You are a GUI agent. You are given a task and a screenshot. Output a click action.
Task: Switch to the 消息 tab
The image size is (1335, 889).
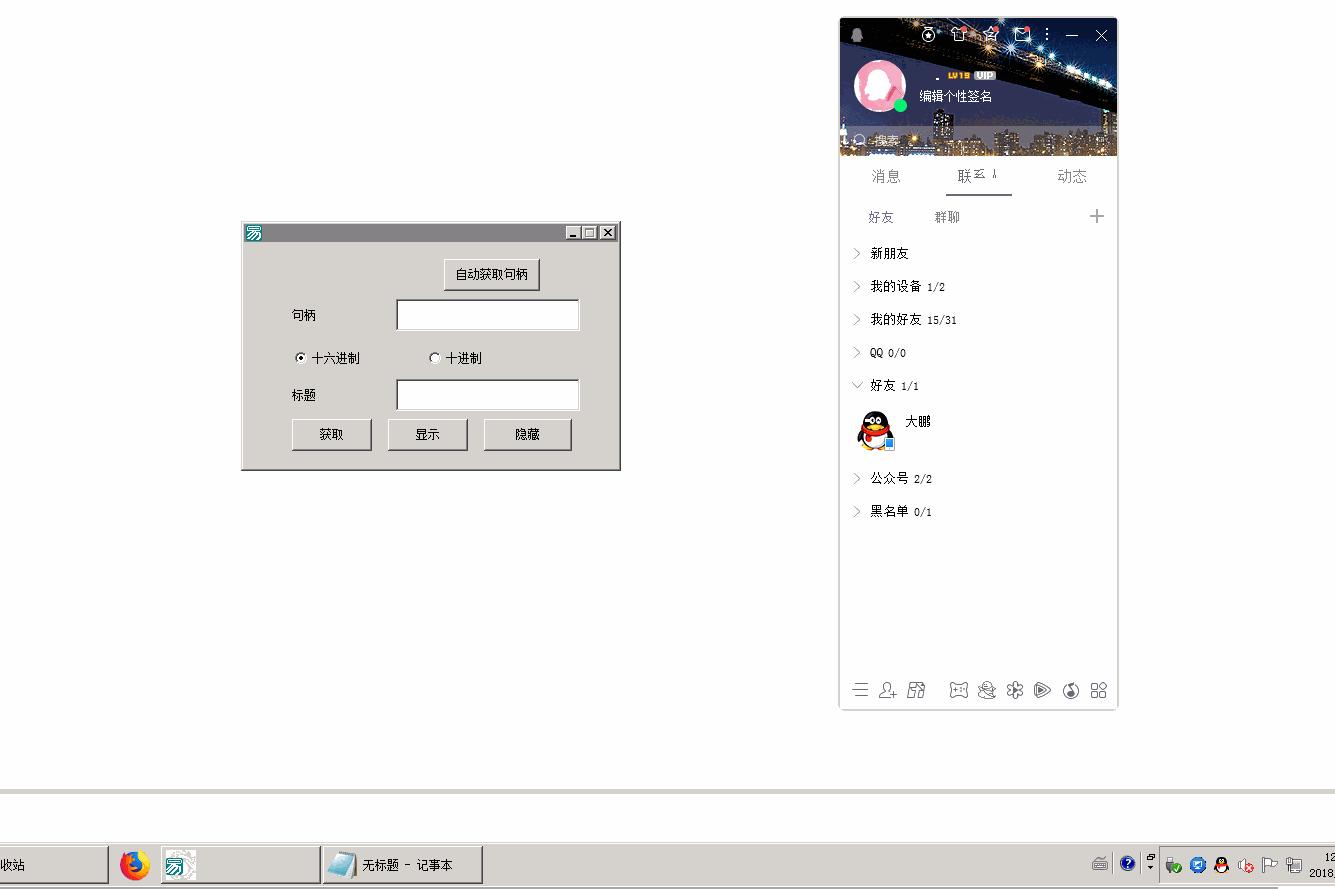tap(885, 176)
